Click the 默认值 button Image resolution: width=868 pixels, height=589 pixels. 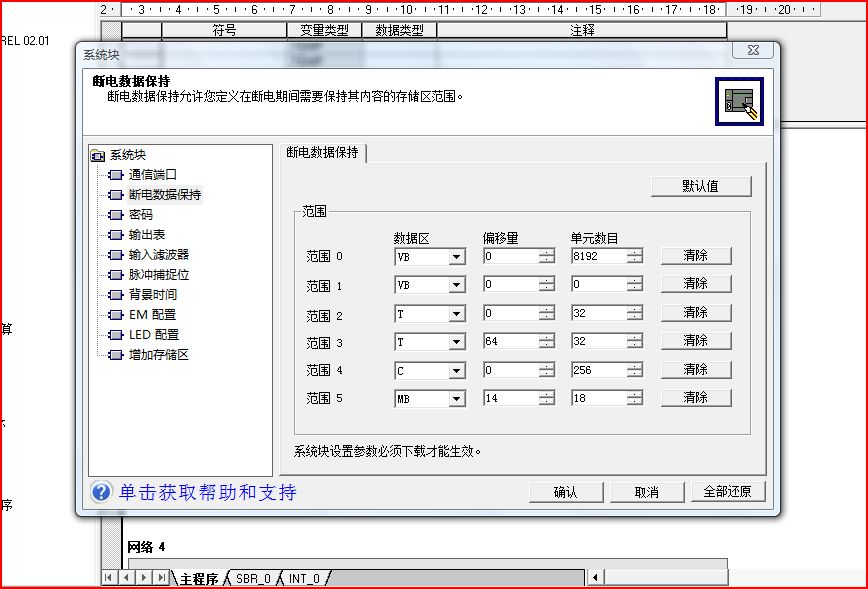pyautogui.click(x=700, y=186)
